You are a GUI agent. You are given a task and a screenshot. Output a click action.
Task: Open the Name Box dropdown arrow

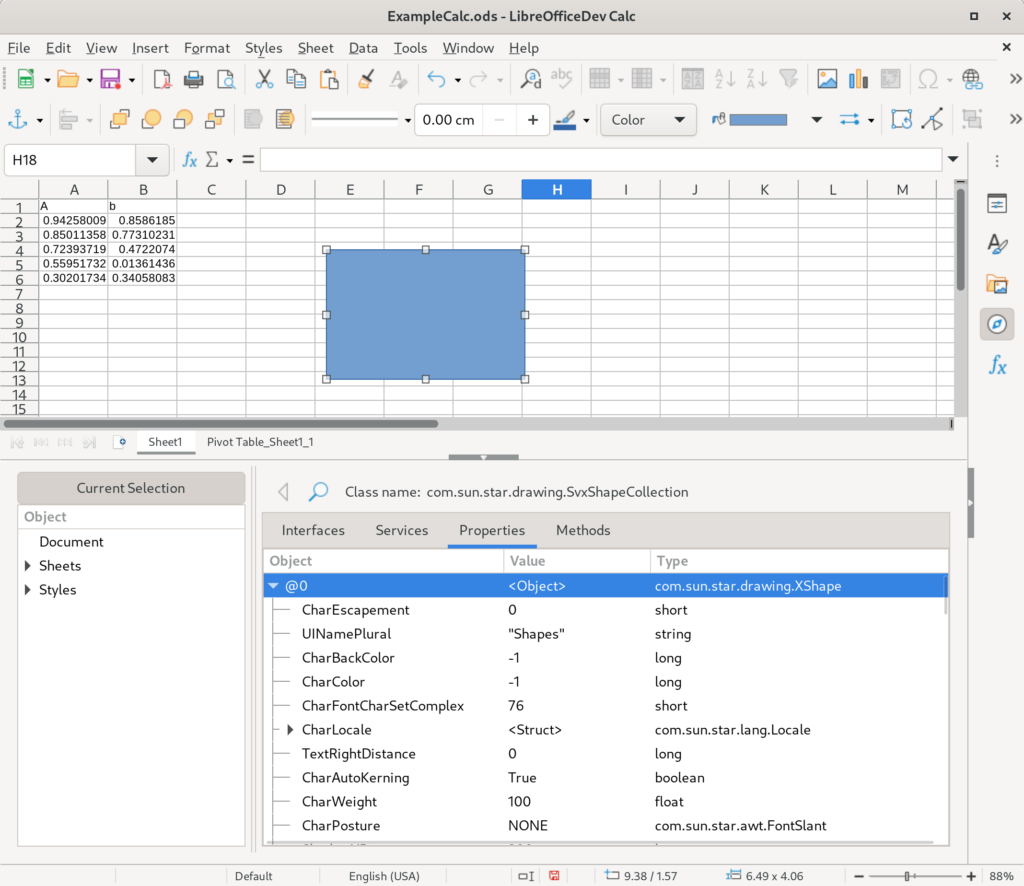[x=152, y=160]
